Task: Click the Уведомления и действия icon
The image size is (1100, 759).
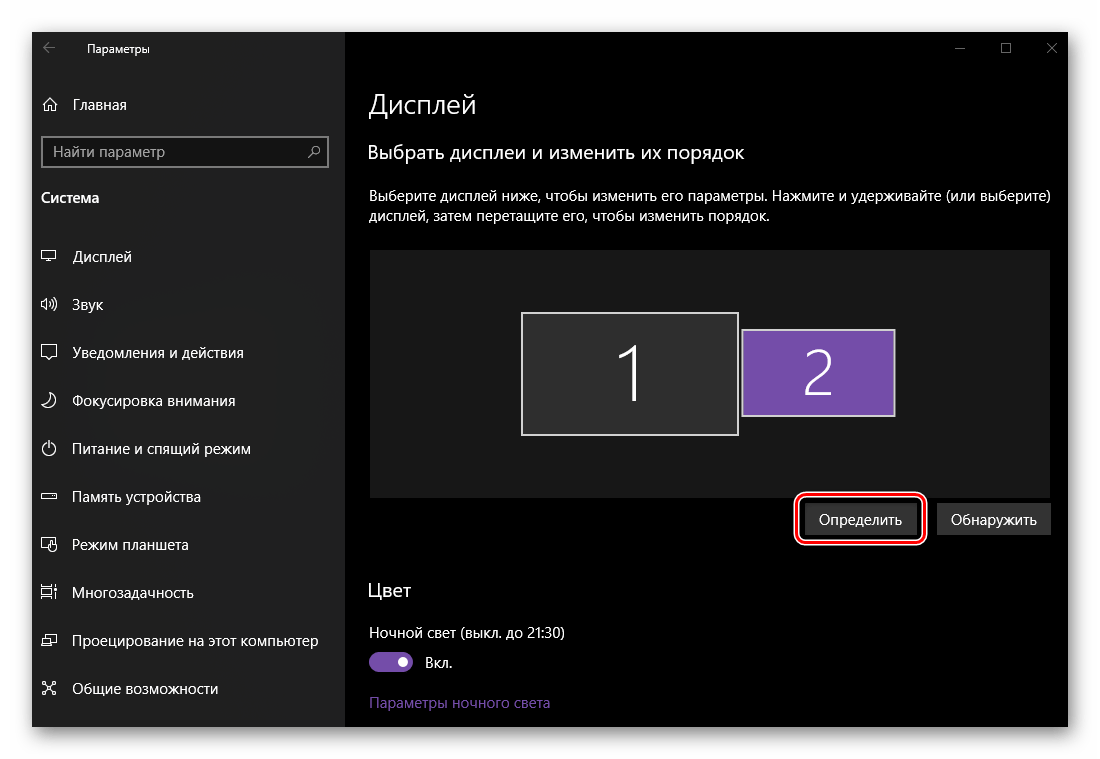Action: (49, 353)
